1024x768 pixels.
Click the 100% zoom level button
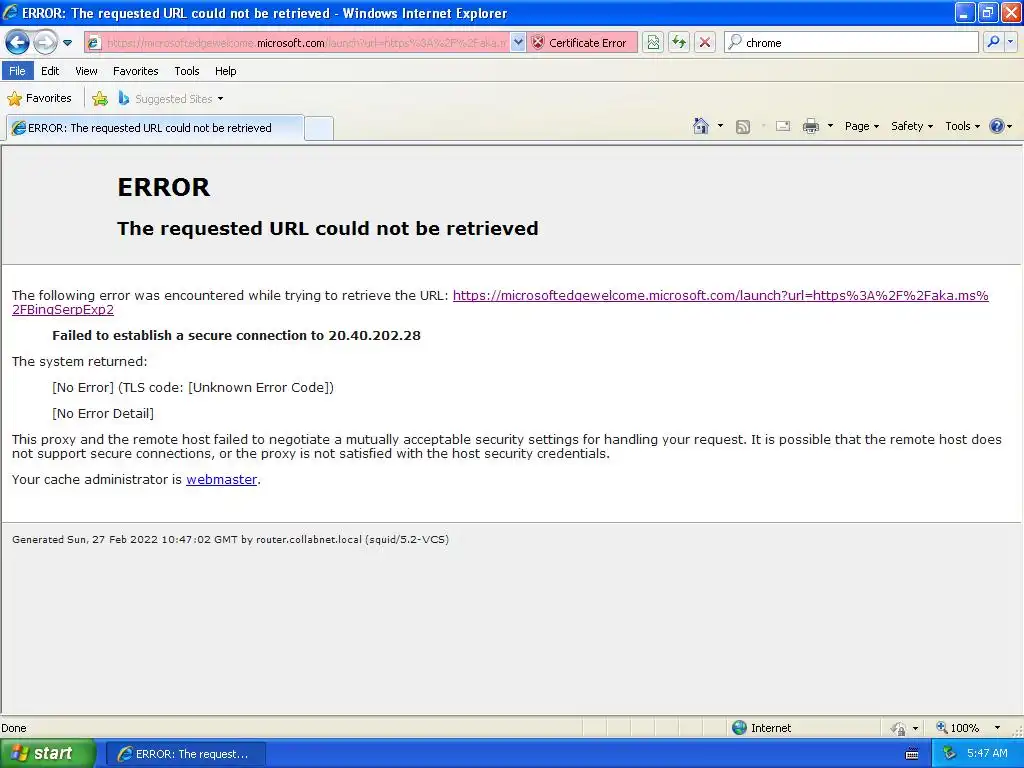958,728
